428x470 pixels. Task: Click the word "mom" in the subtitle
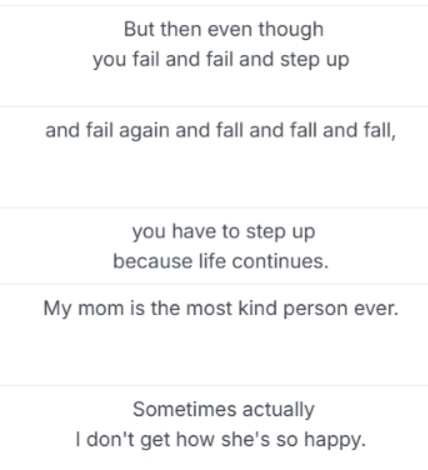point(101,309)
